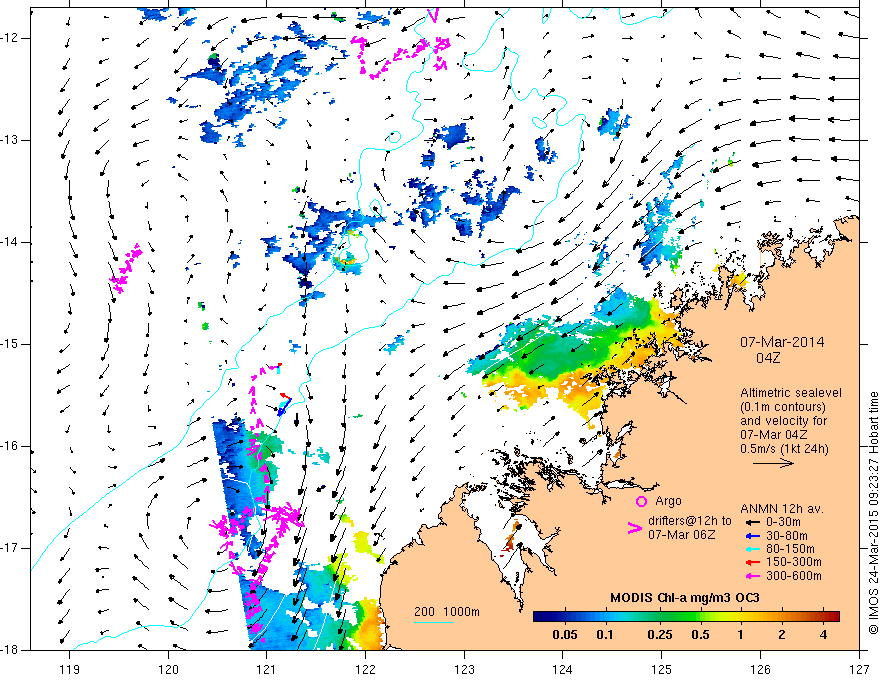
Task: Click the latitude axis label -13
Action: pyautogui.click(x=10, y=140)
